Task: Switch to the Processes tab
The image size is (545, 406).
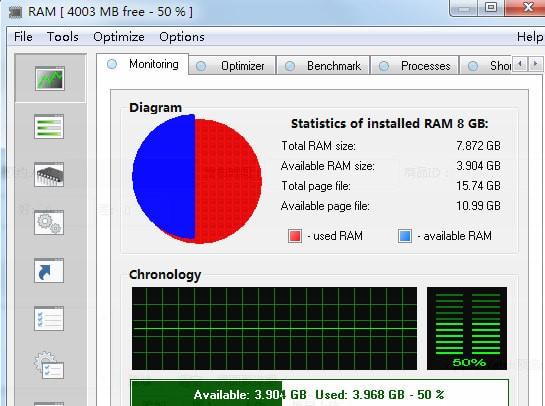Action: (x=415, y=65)
